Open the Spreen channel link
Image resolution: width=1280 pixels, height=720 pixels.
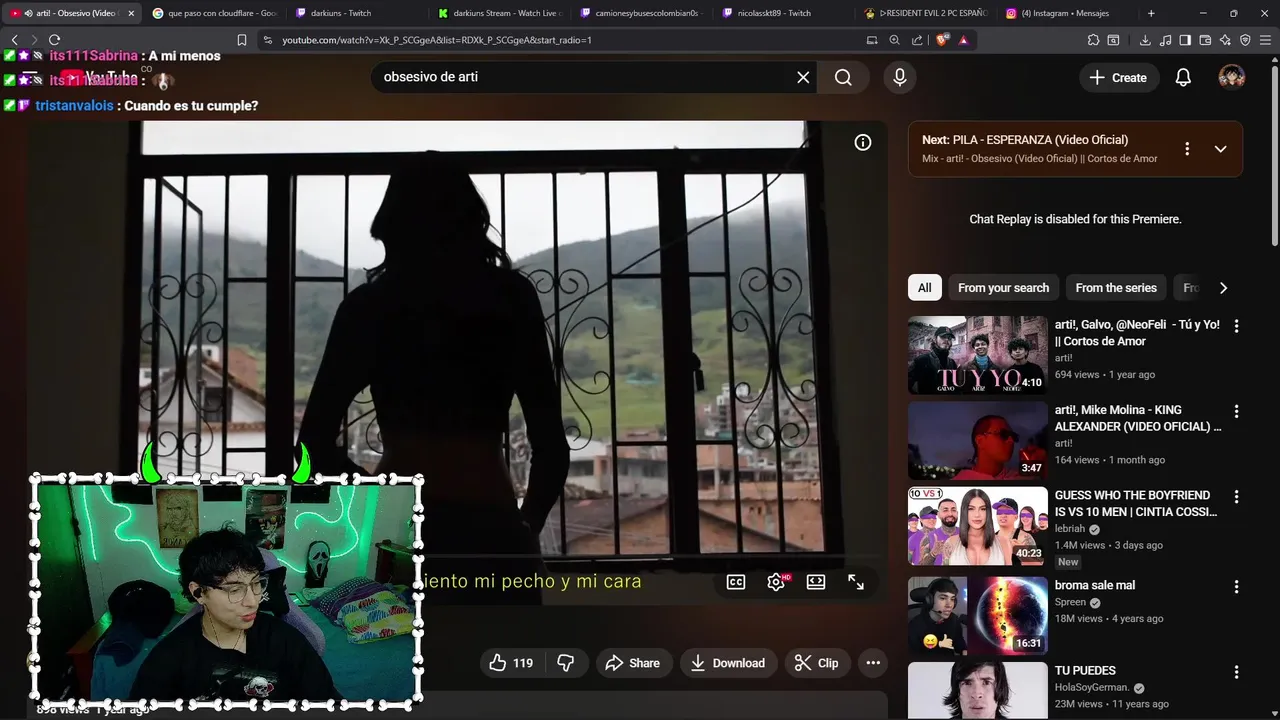1070,602
